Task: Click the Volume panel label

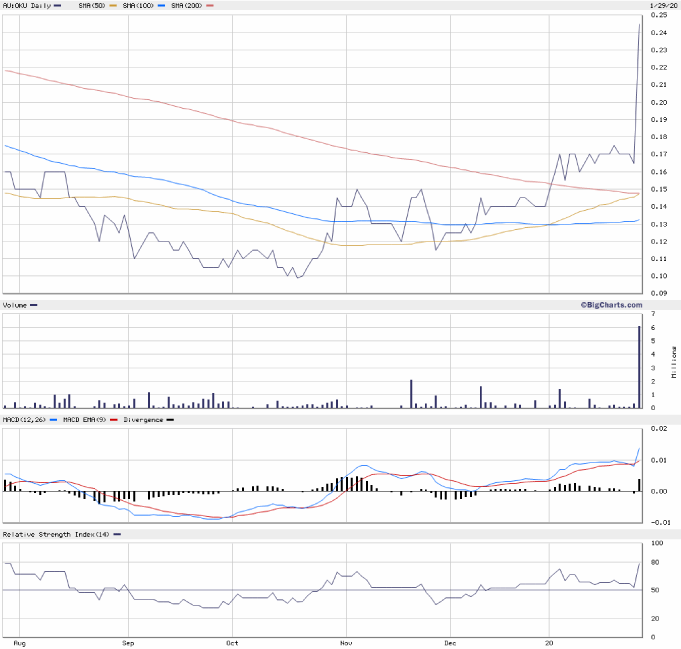Action: pyautogui.click(x=15, y=304)
